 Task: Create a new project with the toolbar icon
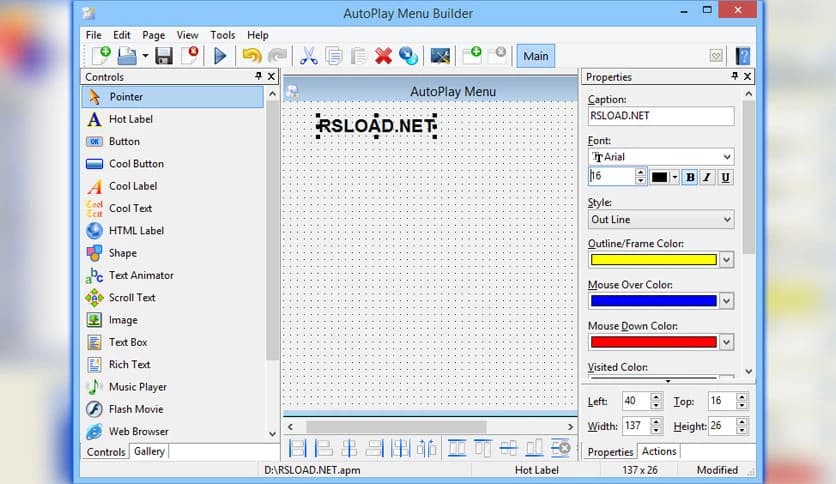click(x=101, y=55)
